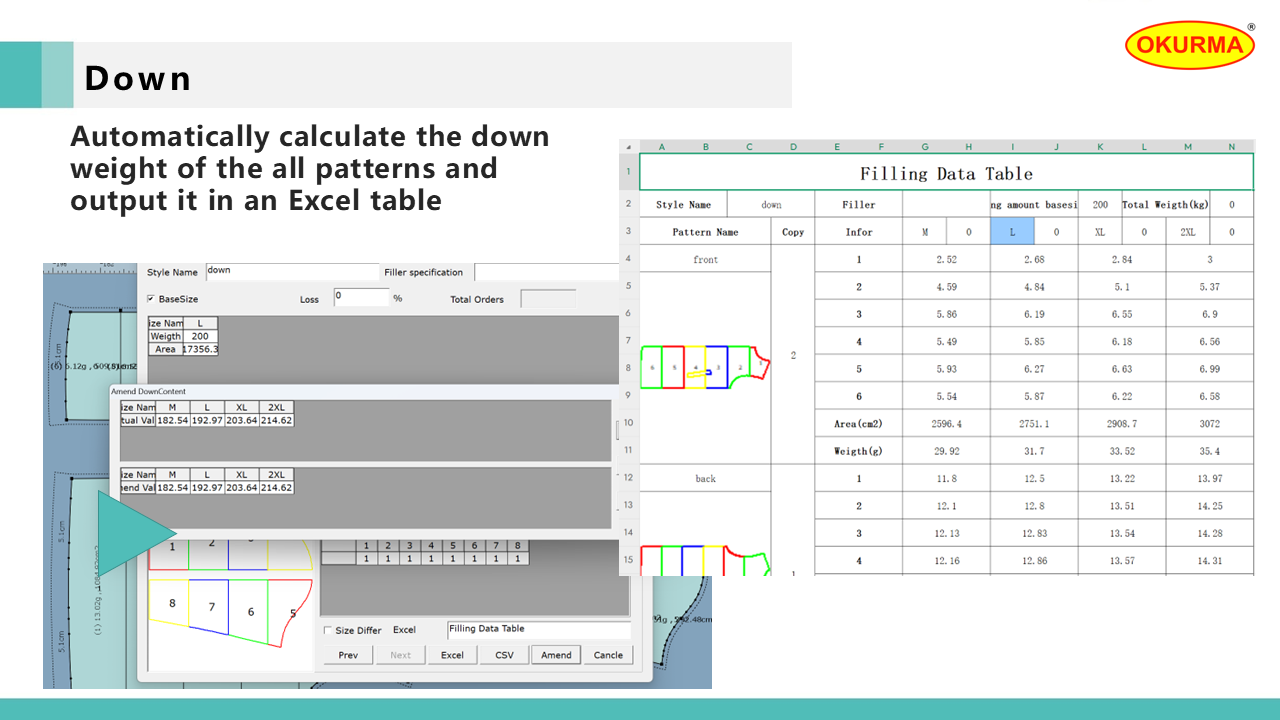Select row header 10 in spreadsheet
This screenshot has width=1280, height=720.
[628, 423]
